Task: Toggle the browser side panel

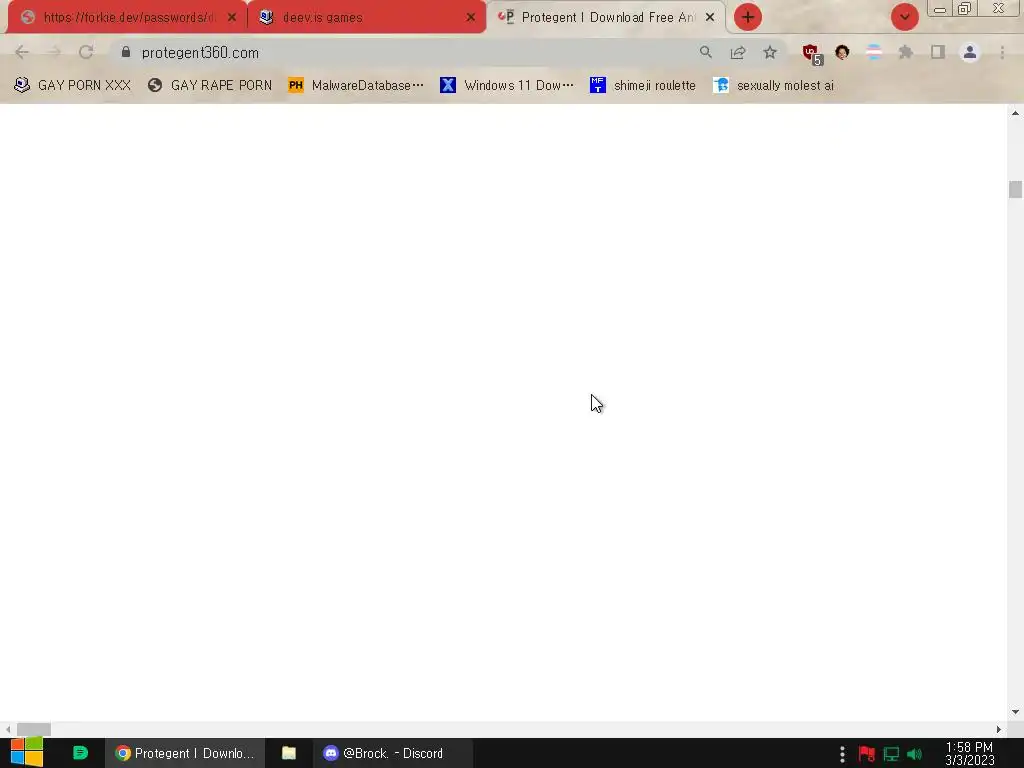Action: (938, 52)
